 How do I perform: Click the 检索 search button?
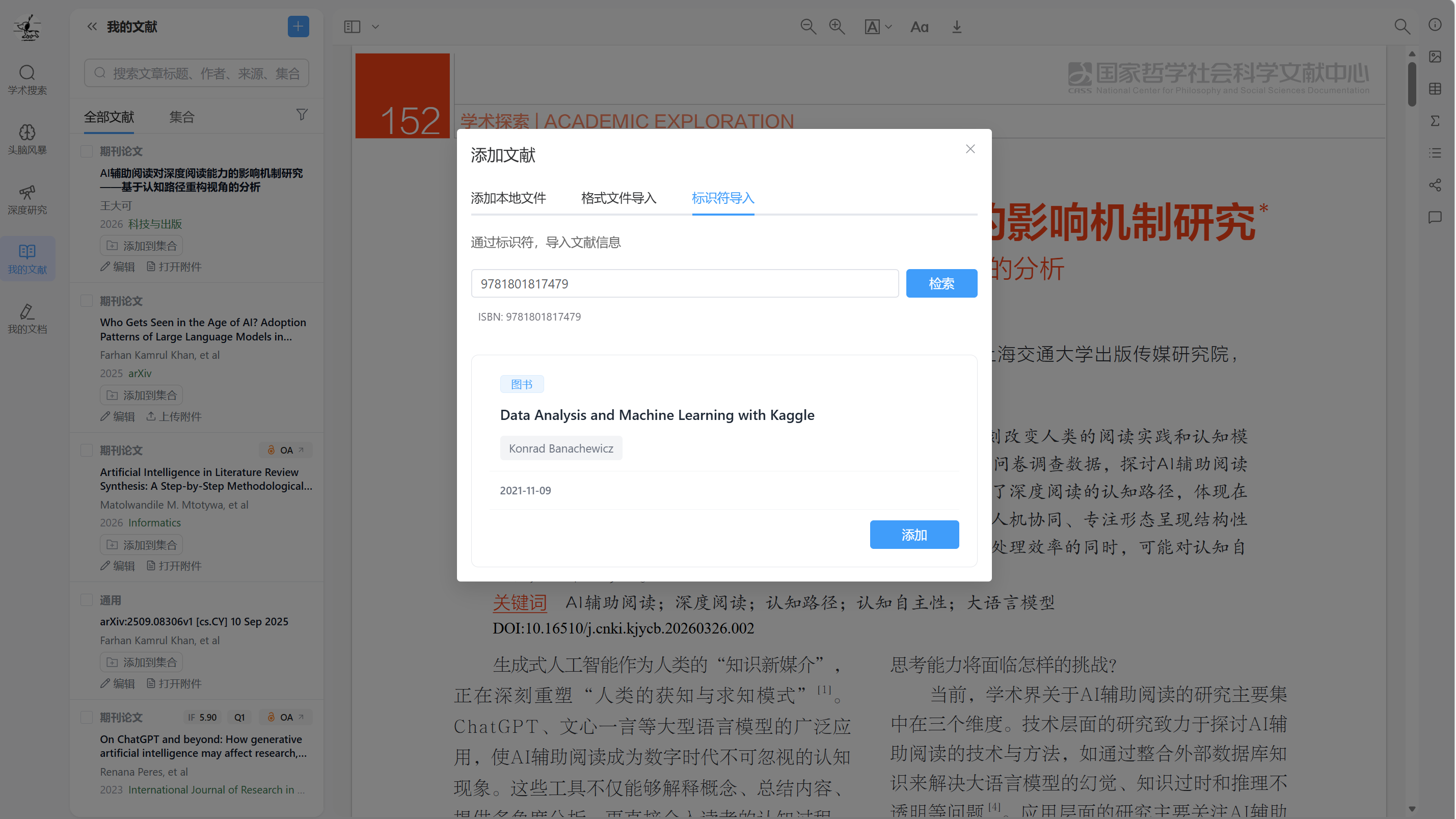pyautogui.click(x=941, y=283)
